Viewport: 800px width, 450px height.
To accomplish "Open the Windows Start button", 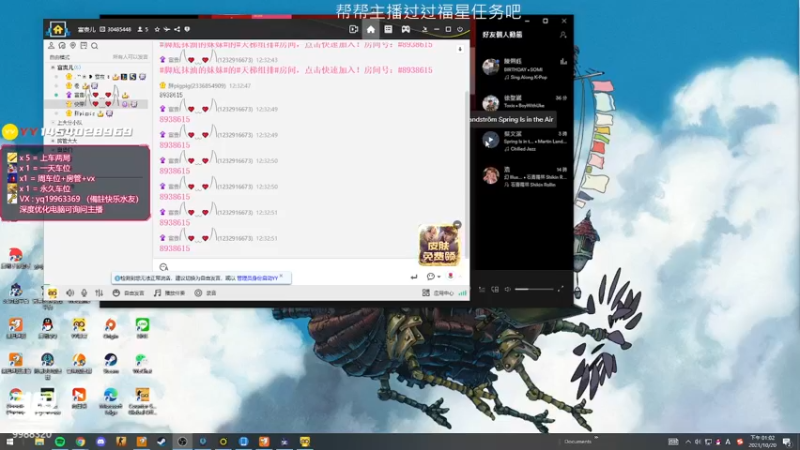I will point(9,442).
